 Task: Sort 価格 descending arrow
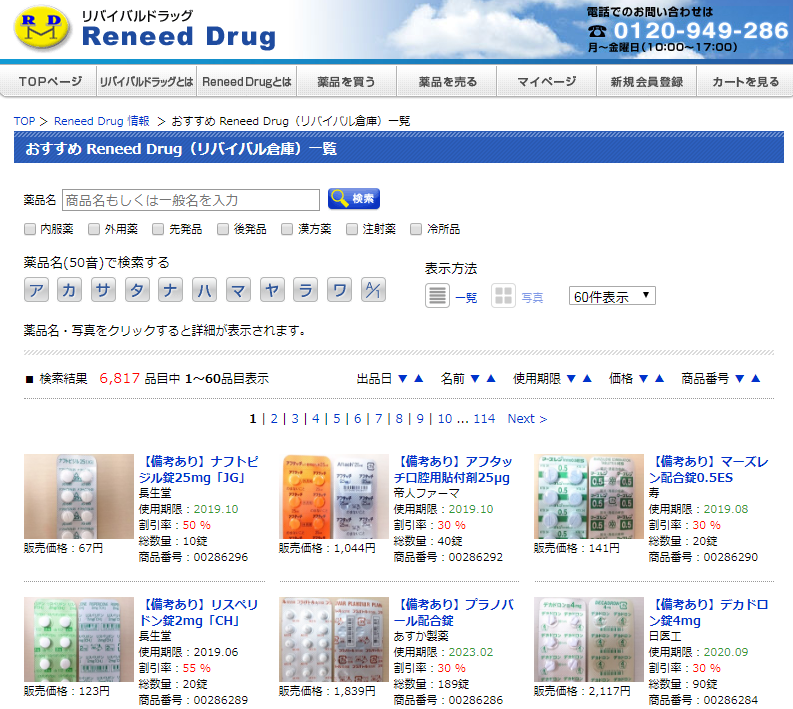[644, 378]
